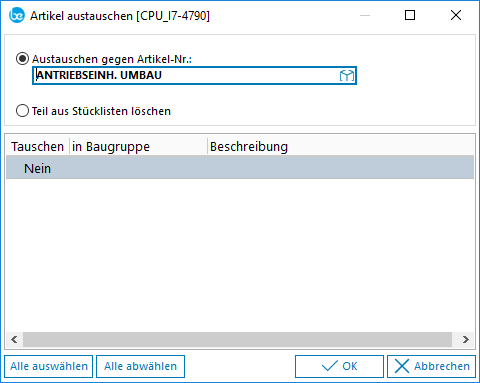This screenshot has height=383, width=480.
Task: Sort by the 'in Baugruppe' column header
Action: (138, 147)
